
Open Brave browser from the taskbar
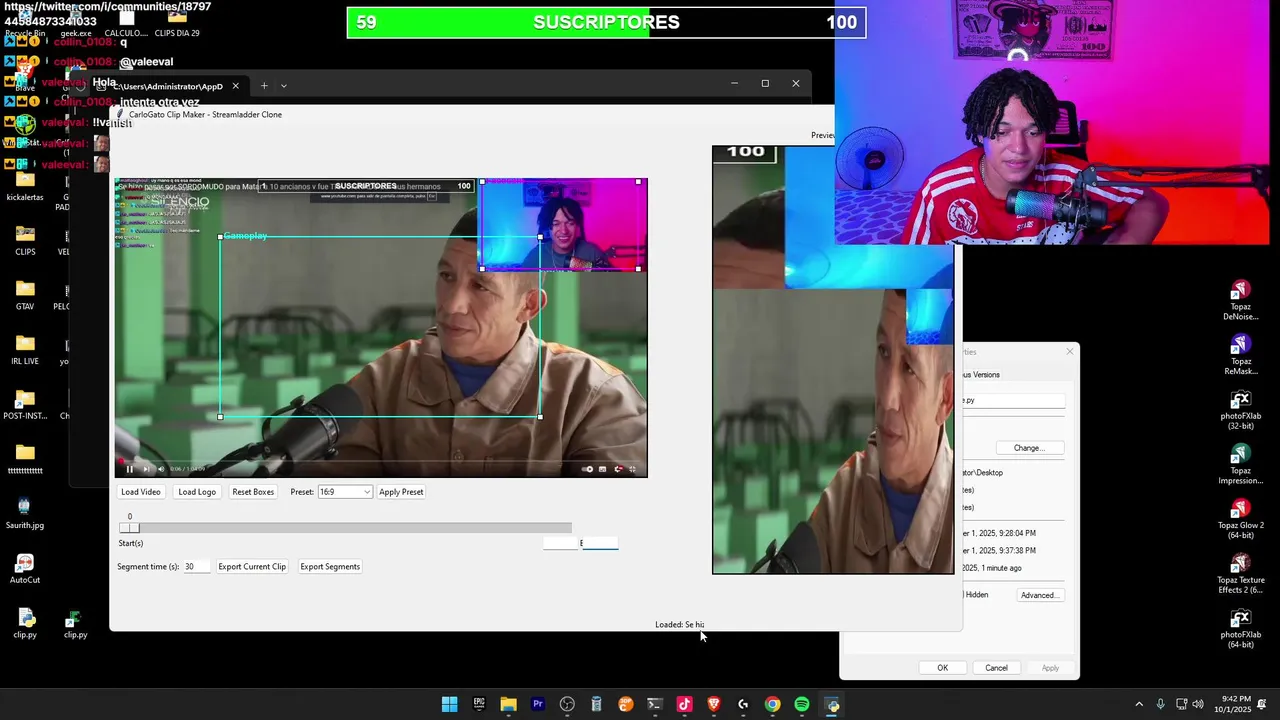point(714,704)
